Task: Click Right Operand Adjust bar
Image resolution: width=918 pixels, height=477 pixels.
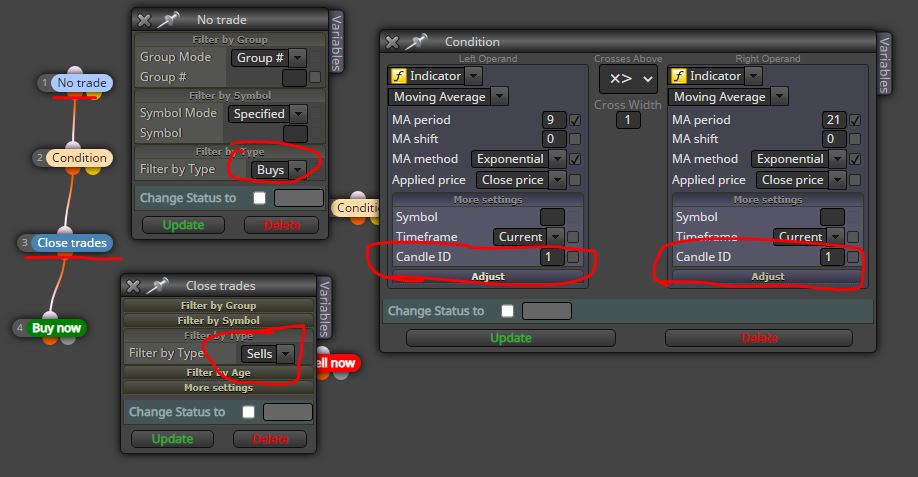Action: [x=768, y=276]
